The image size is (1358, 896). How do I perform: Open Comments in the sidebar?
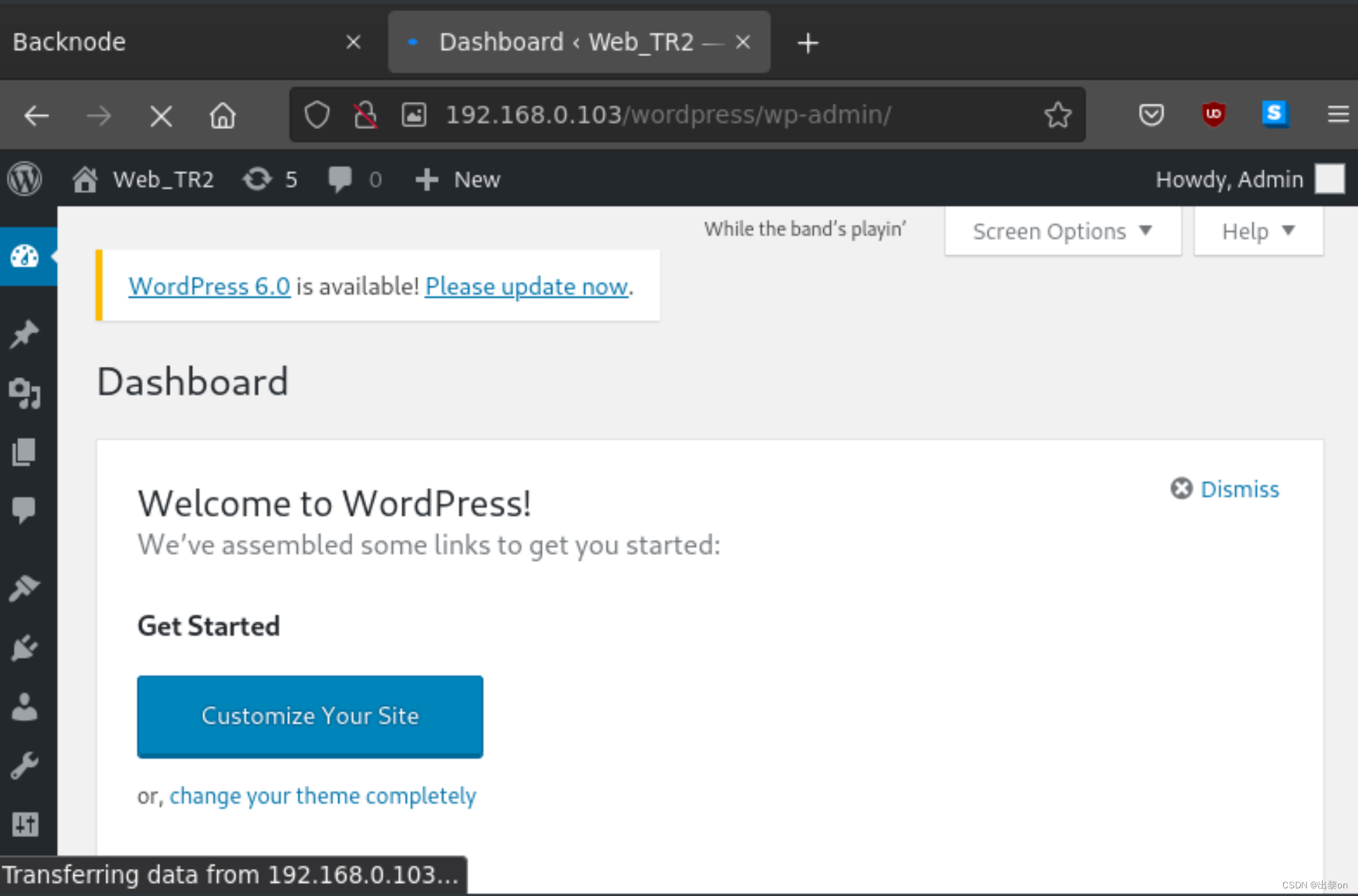25,510
